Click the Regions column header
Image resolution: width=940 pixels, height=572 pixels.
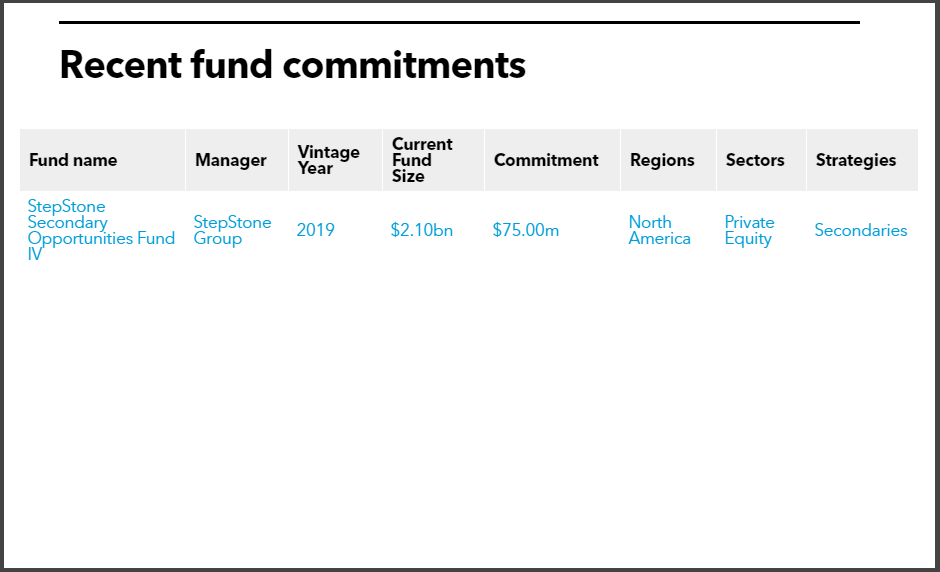[x=662, y=160]
